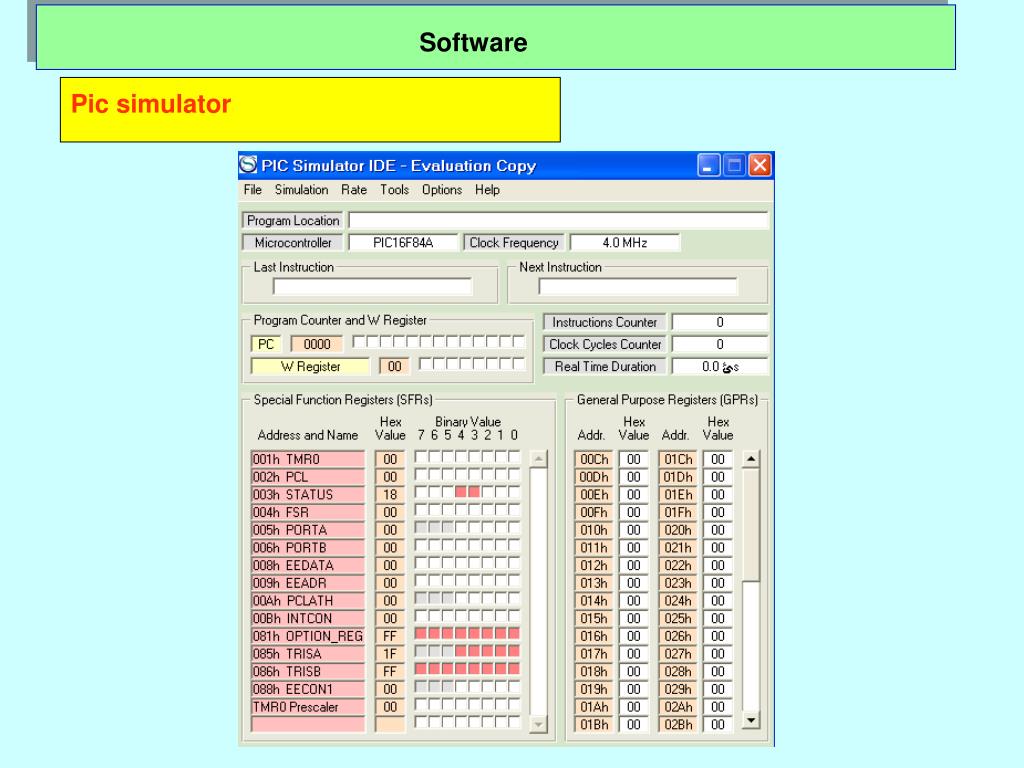Viewport: 1024px width, 768px height.
Task: Click the 4.0 MHz clock frequency field
Action: tap(625, 243)
